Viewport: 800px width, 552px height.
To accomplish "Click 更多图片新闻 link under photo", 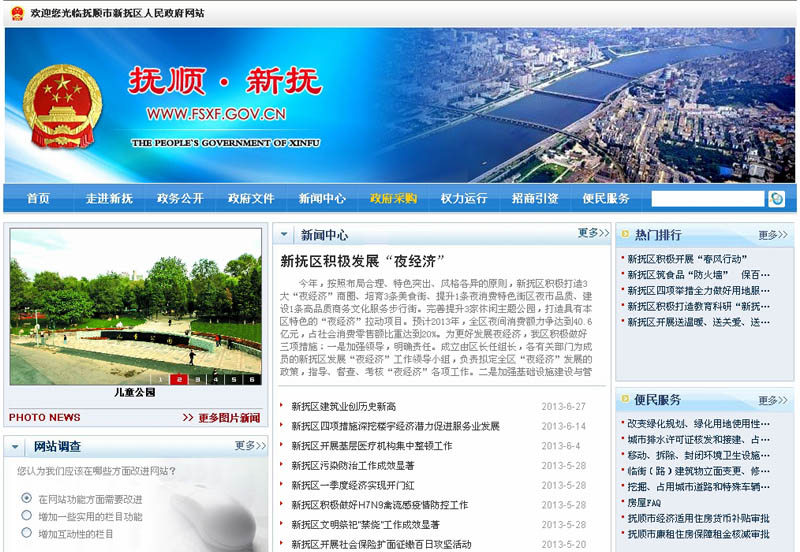I will tap(222, 418).
